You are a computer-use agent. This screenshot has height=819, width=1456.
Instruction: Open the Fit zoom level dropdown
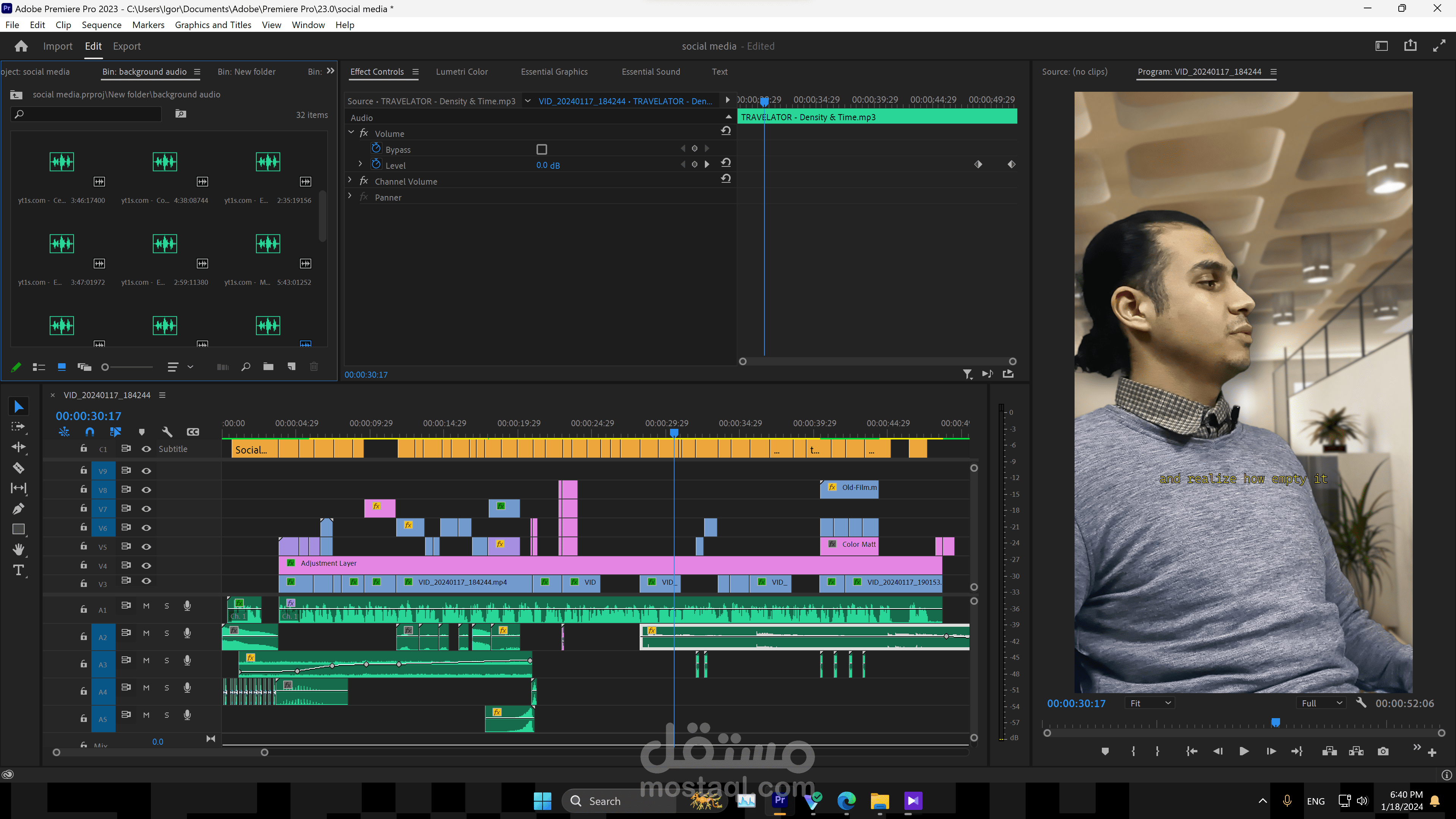coord(1150,703)
